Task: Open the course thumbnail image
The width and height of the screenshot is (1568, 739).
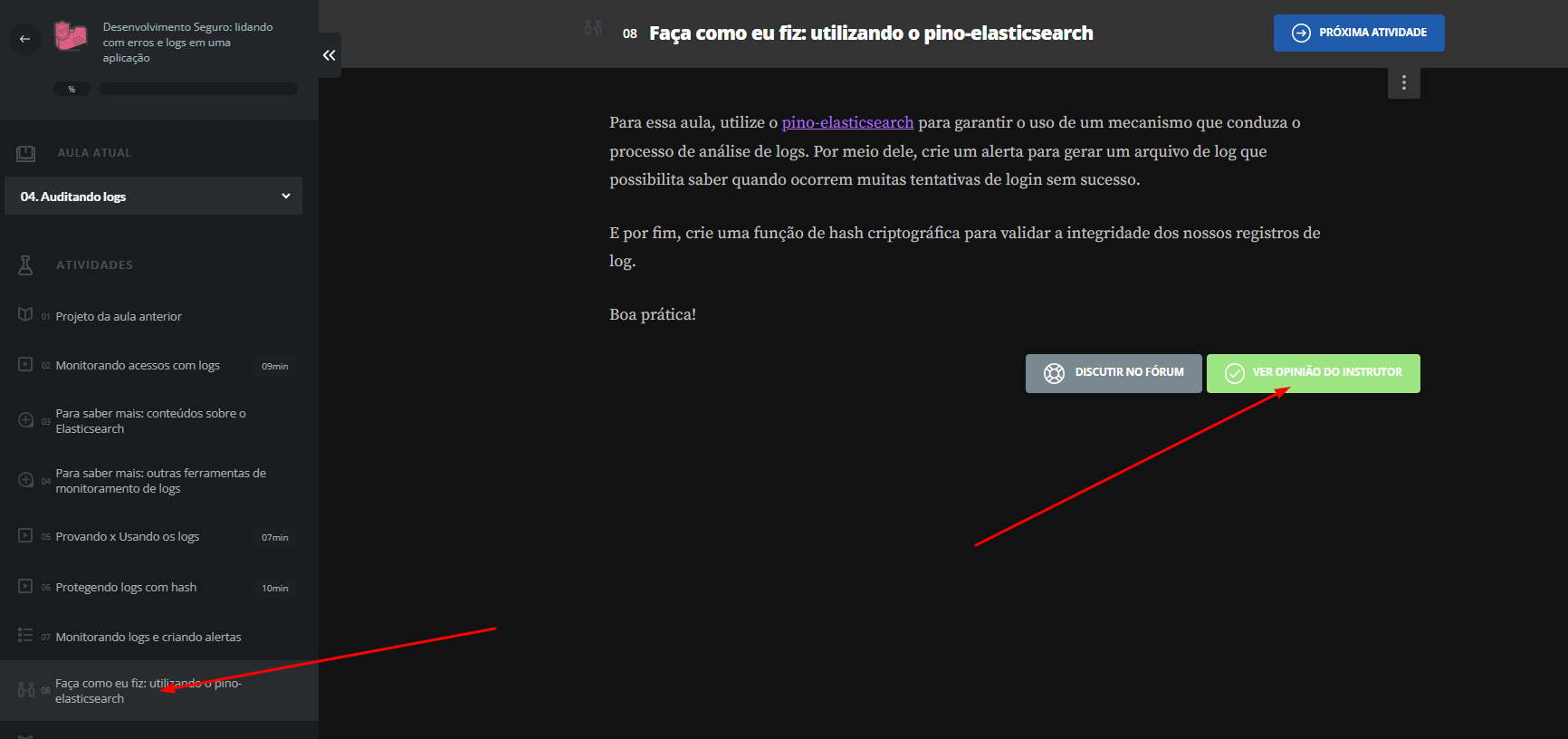Action: tap(71, 36)
